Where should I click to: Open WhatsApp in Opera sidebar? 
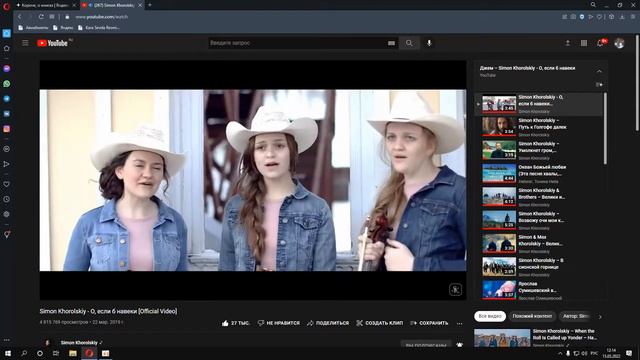(x=7, y=84)
